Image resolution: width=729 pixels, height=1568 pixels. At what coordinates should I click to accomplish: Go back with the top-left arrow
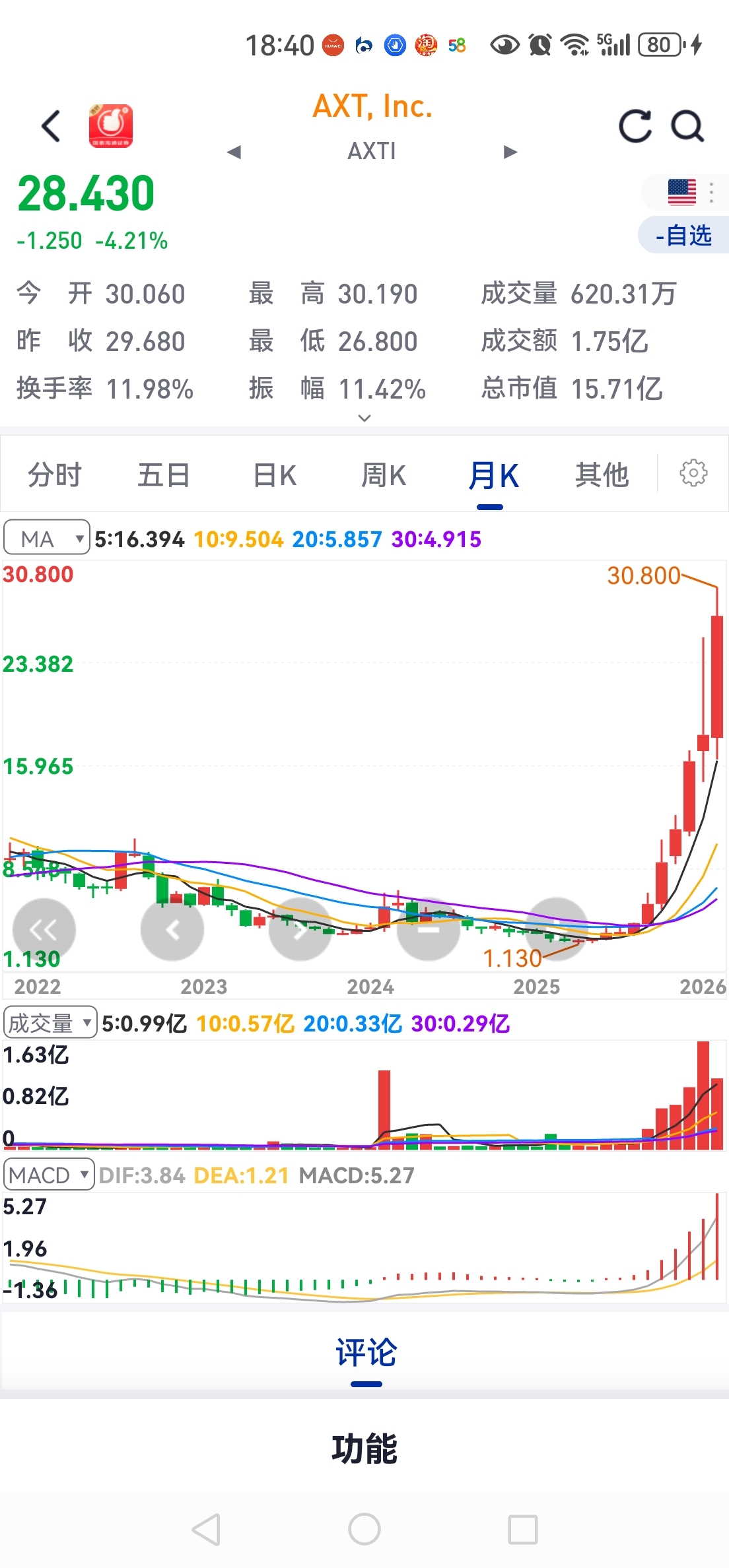(x=51, y=126)
